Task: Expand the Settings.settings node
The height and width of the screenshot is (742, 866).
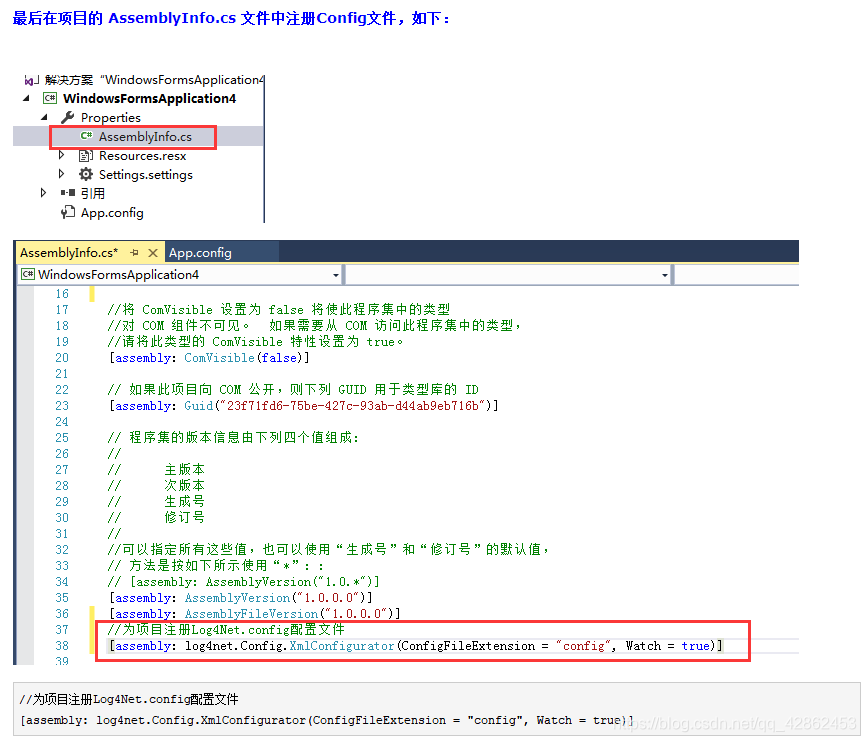Action: point(61,174)
